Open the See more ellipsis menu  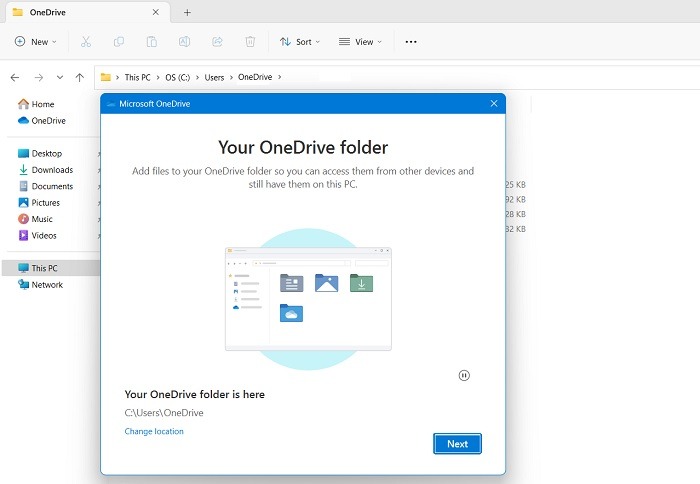coord(411,42)
